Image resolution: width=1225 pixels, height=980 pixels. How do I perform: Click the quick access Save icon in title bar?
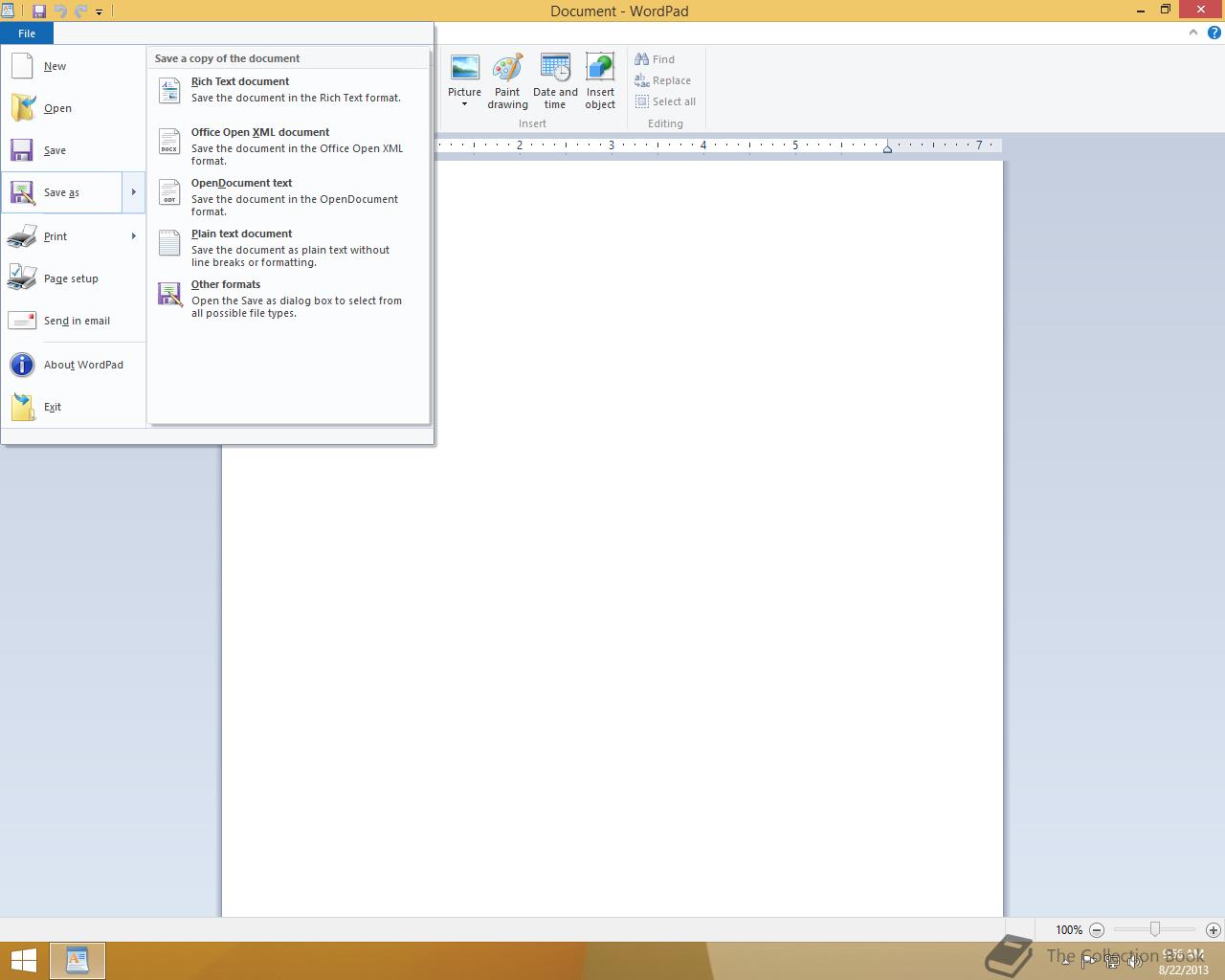coord(39,11)
